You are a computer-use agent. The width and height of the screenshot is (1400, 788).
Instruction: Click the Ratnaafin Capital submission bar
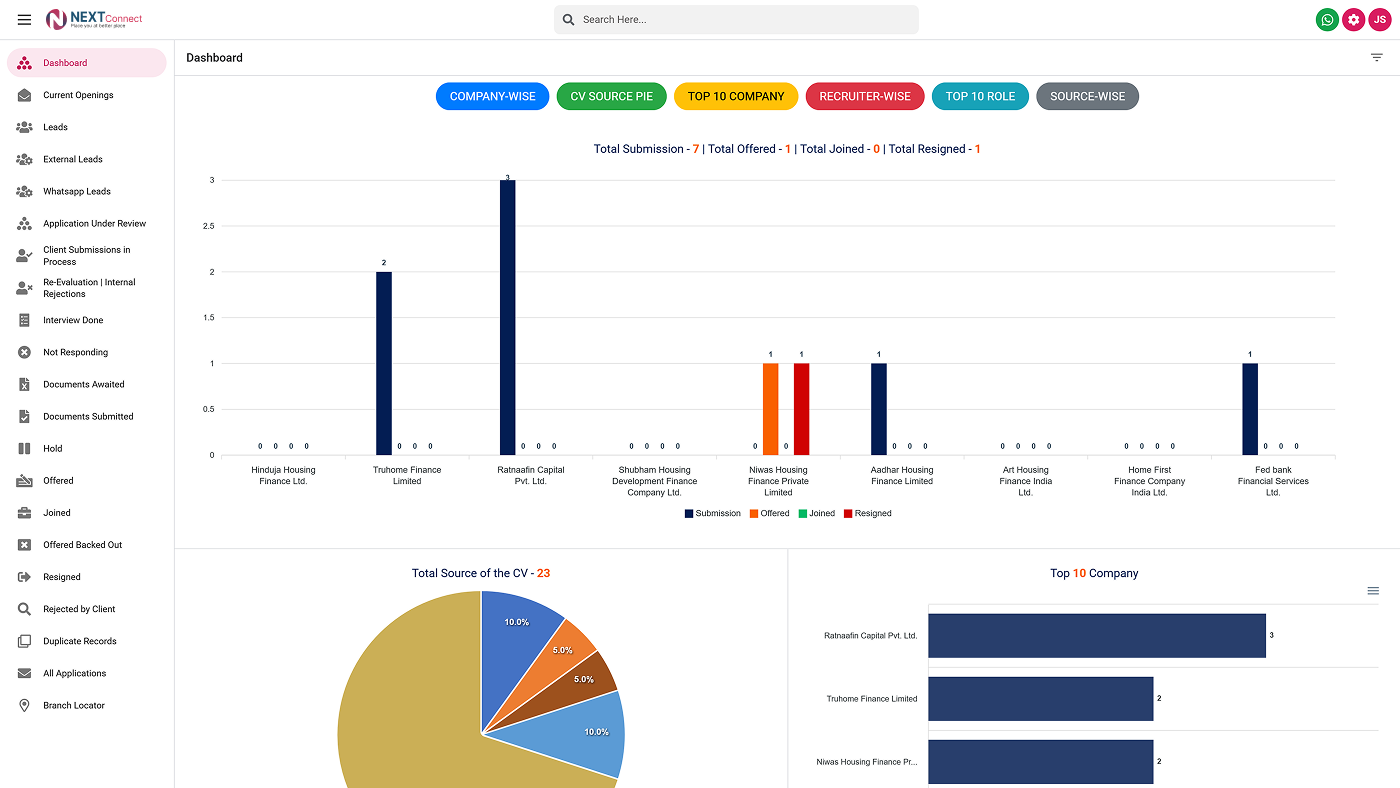click(508, 318)
